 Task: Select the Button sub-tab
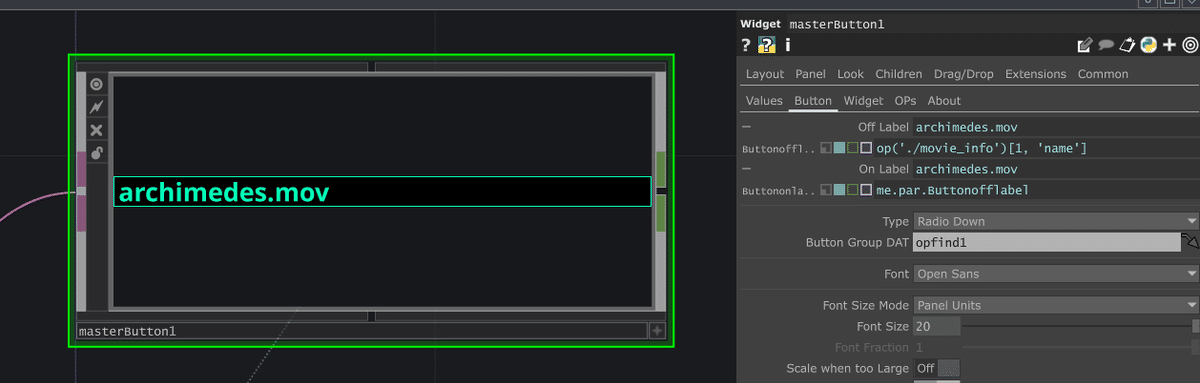[813, 101]
